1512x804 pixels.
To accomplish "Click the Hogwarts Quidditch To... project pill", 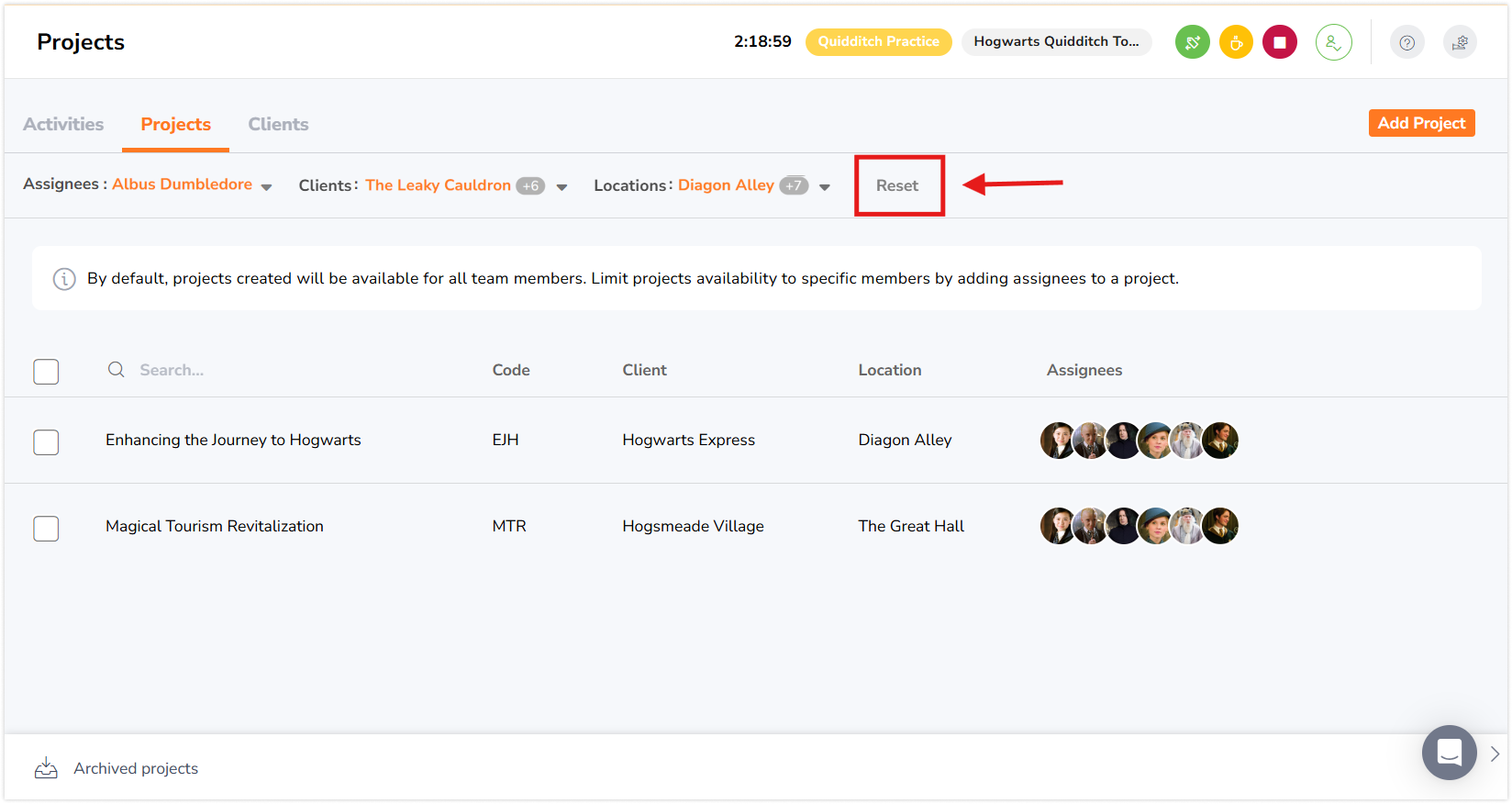I will [x=1056, y=42].
